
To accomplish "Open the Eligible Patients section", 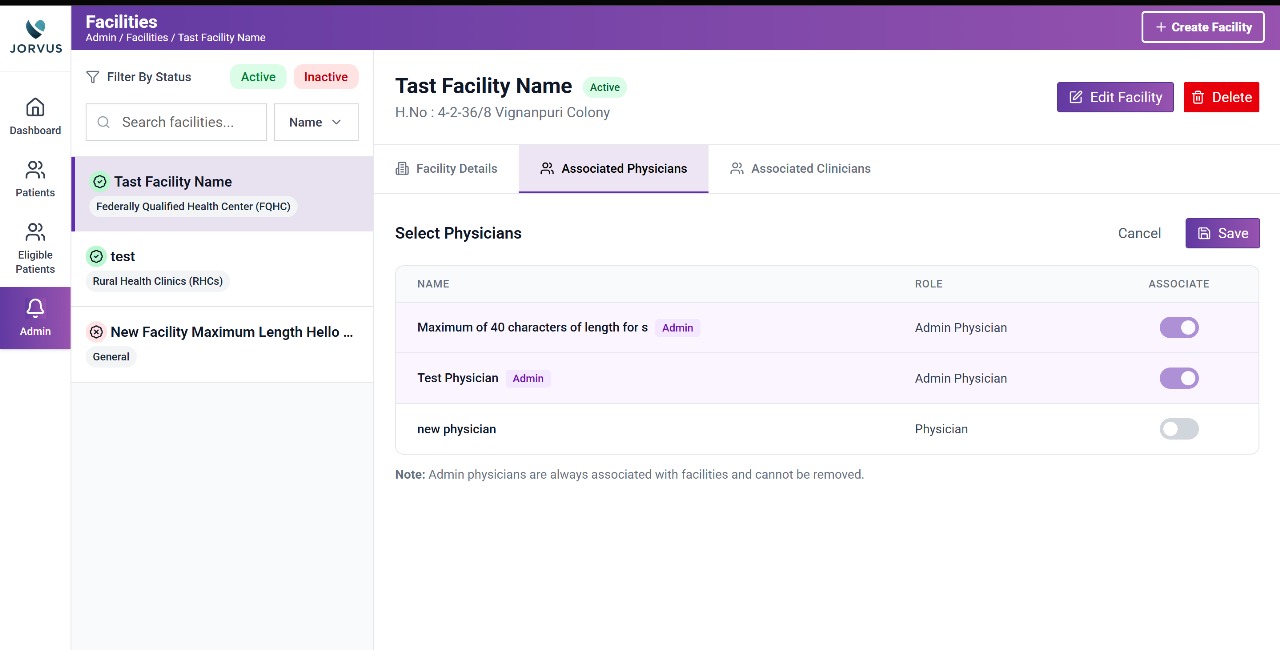I will pyautogui.click(x=35, y=244).
